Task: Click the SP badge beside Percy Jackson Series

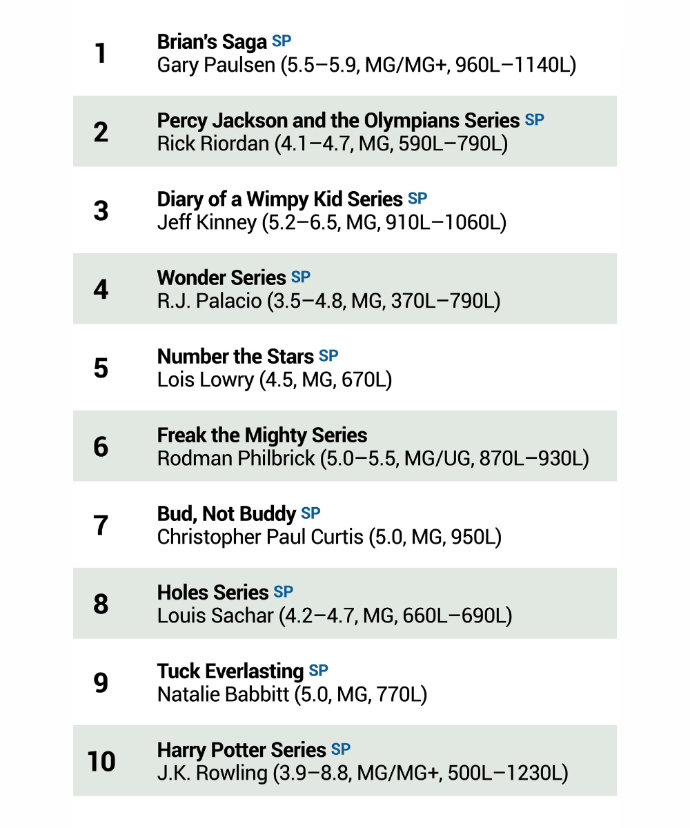Action: point(535,119)
